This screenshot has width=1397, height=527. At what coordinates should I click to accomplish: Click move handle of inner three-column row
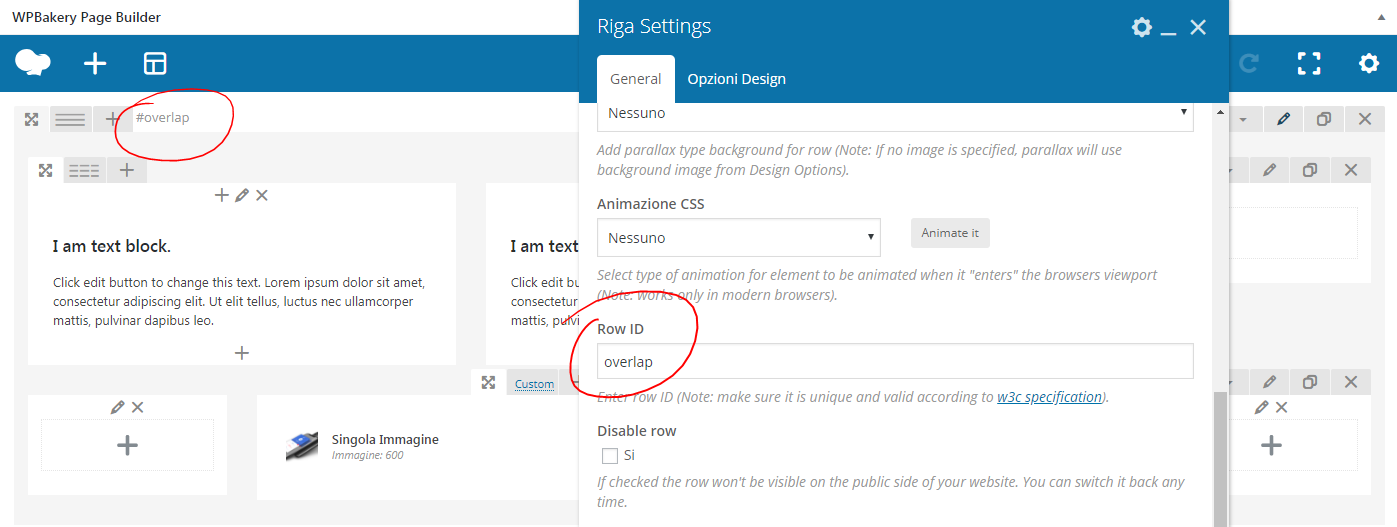tap(45, 170)
